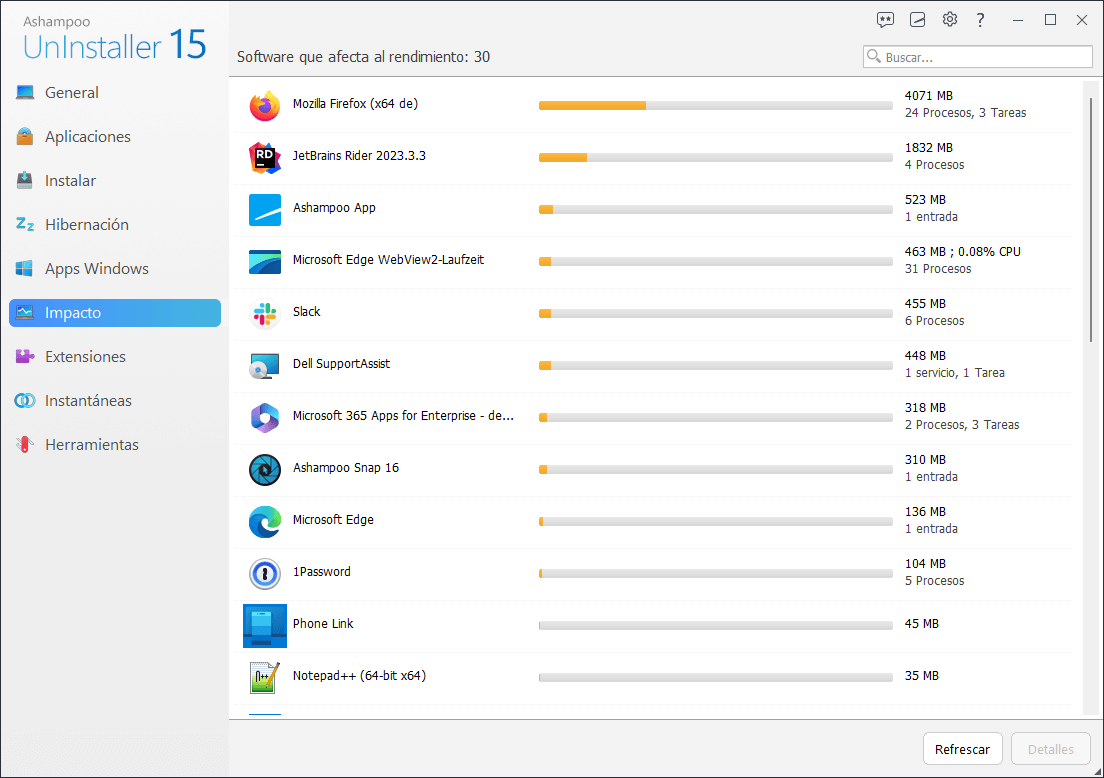Open settings via the gear icon
Viewport: 1104px width, 778px height.
[x=950, y=20]
